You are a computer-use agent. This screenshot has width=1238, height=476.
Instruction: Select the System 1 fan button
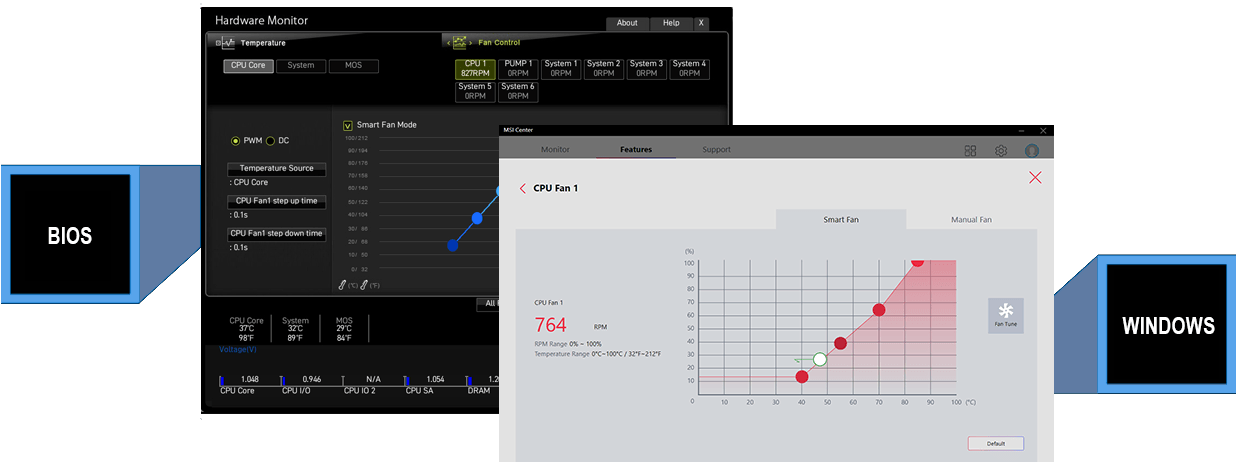[x=560, y=68]
